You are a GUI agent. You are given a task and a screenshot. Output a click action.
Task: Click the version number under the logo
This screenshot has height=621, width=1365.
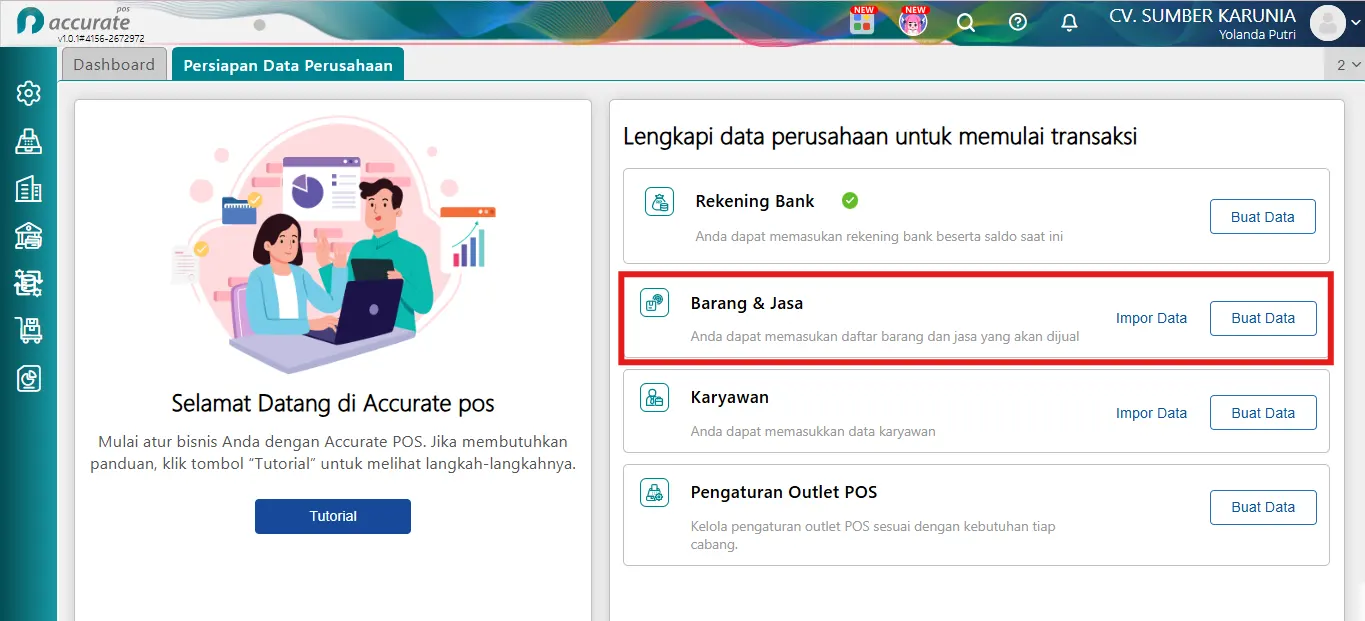(101, 38)
